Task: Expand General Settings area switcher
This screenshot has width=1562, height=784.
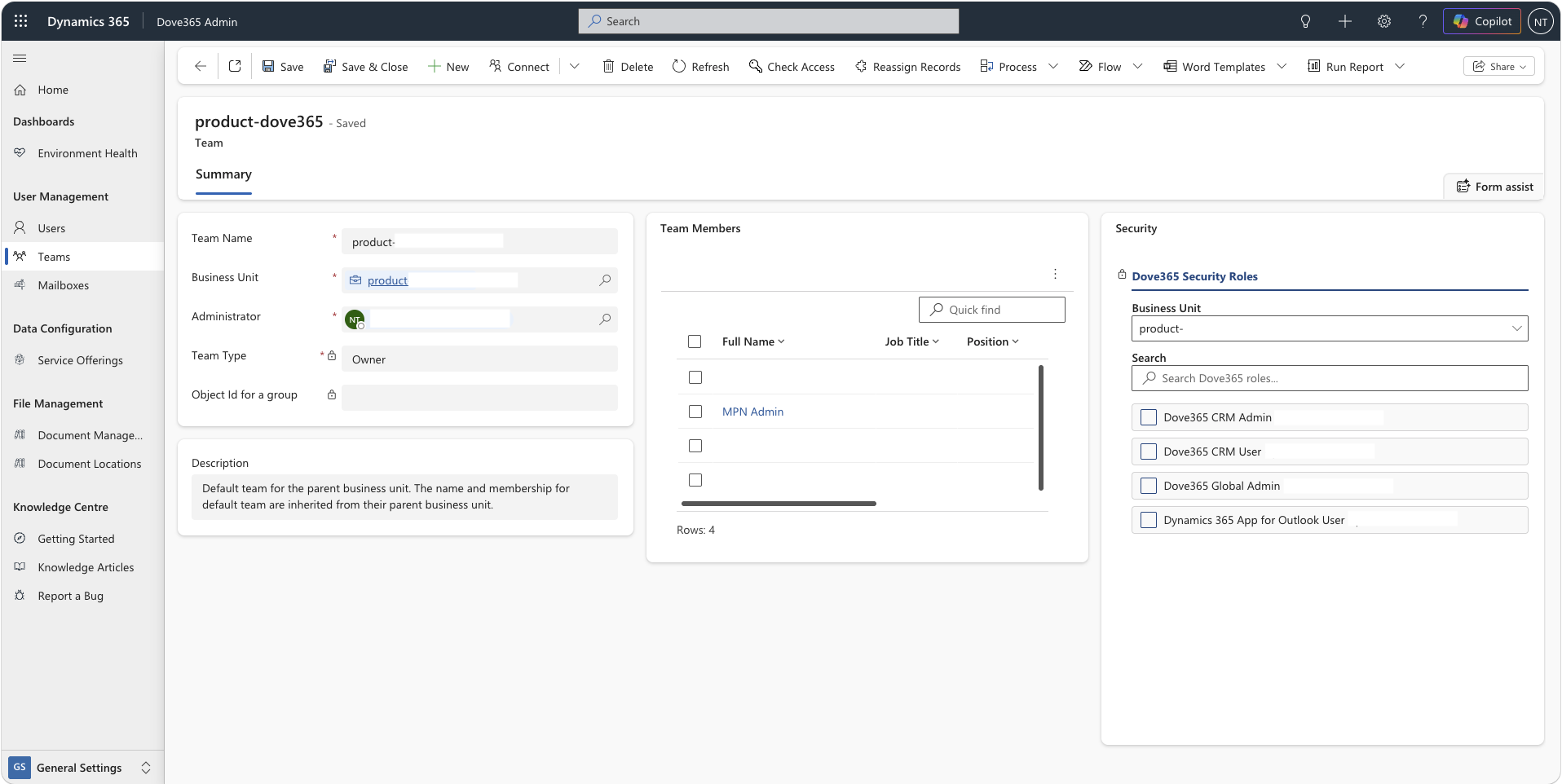Action: click(x=82, y=768)
